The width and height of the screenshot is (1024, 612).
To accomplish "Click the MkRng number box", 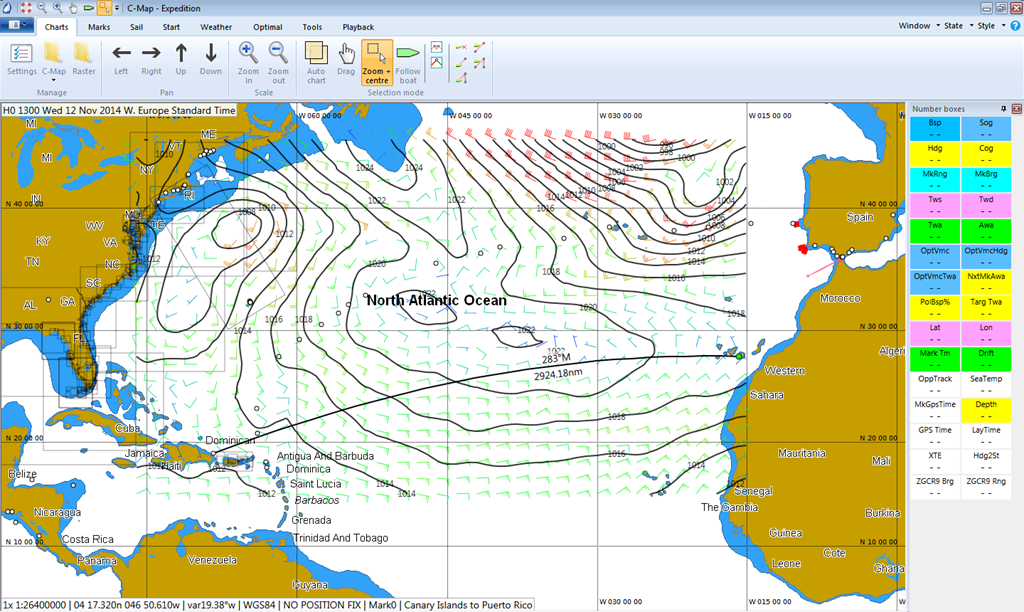I will (935, 179).
